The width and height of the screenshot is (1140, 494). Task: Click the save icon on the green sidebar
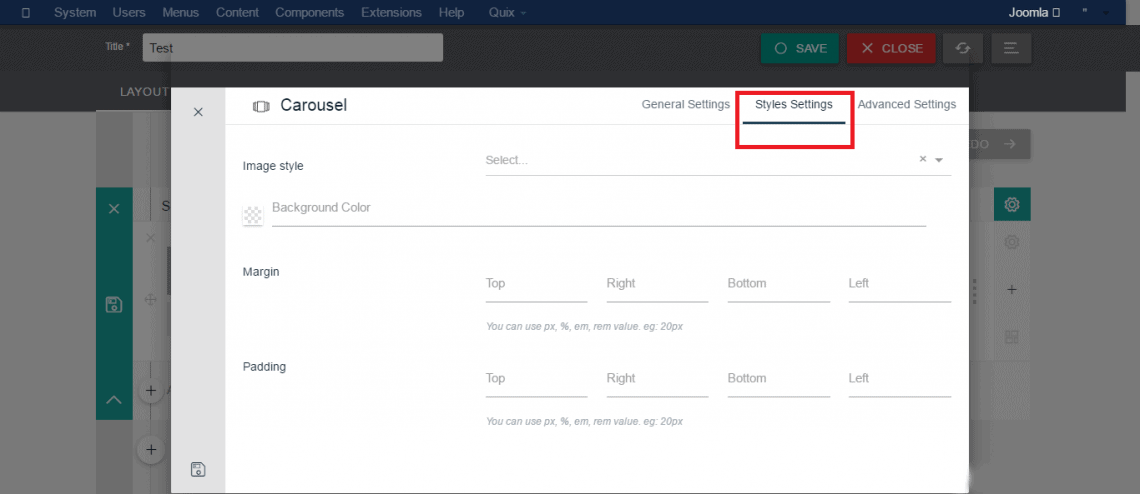click(114, 304)
